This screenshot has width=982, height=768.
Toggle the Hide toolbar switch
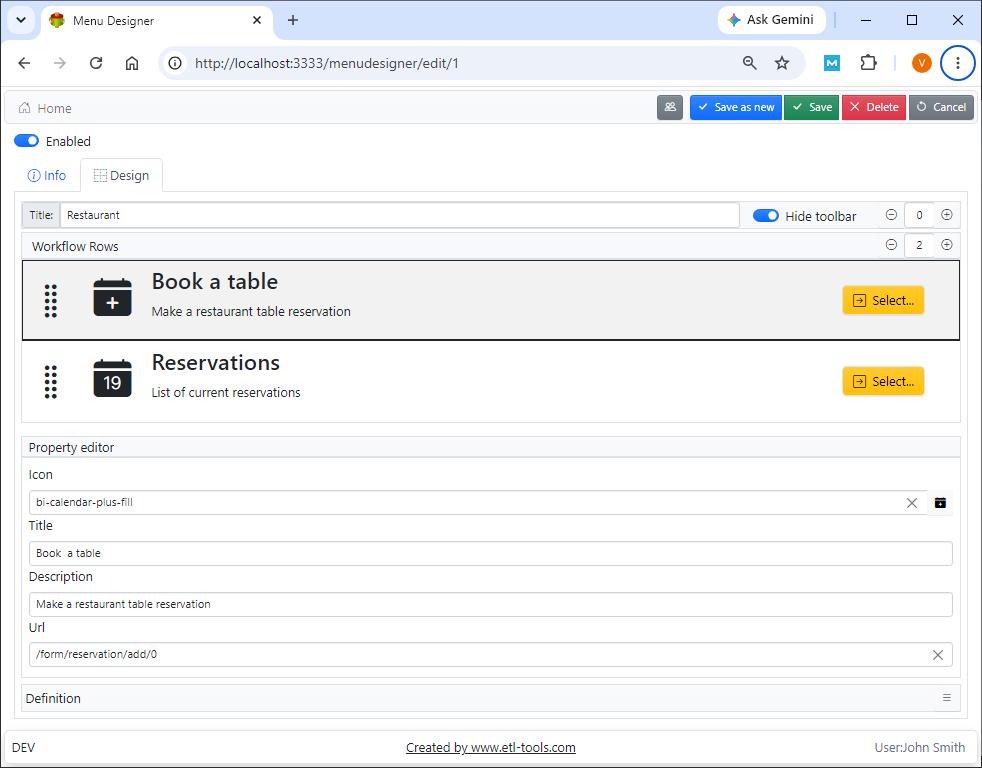765,215
